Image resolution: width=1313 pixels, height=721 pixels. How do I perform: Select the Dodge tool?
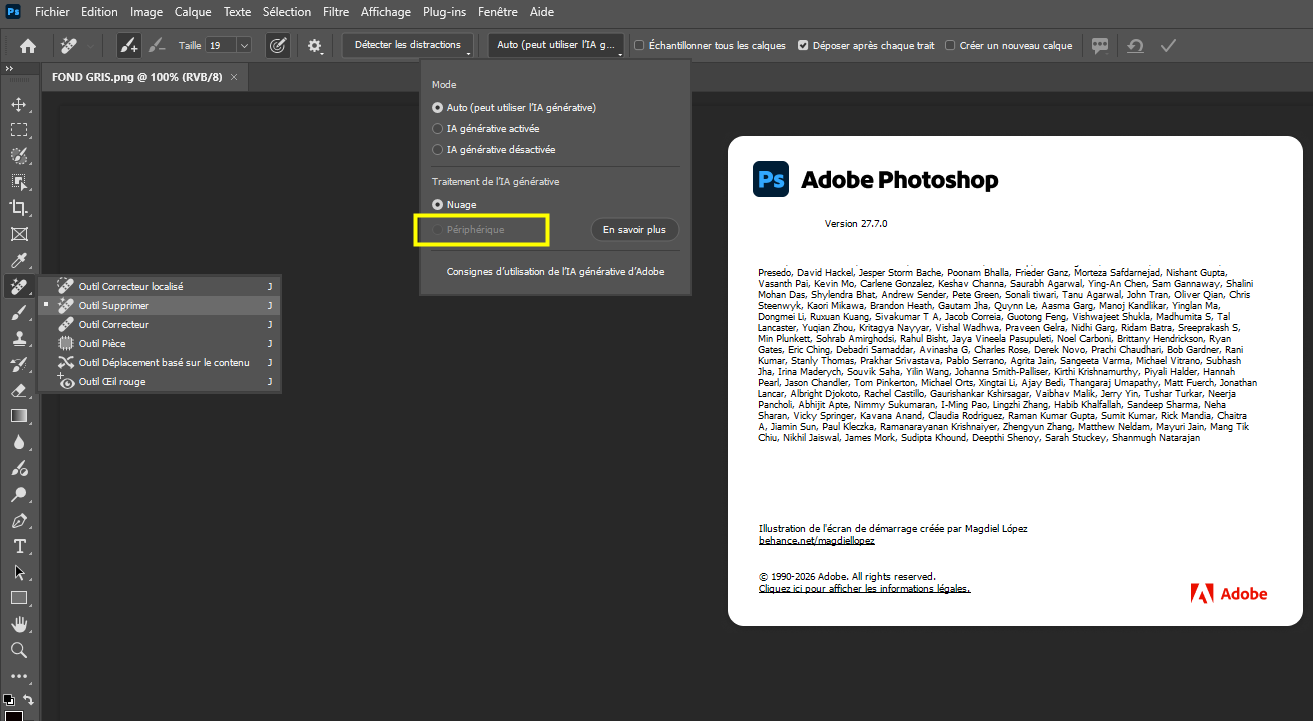point(18,494)
